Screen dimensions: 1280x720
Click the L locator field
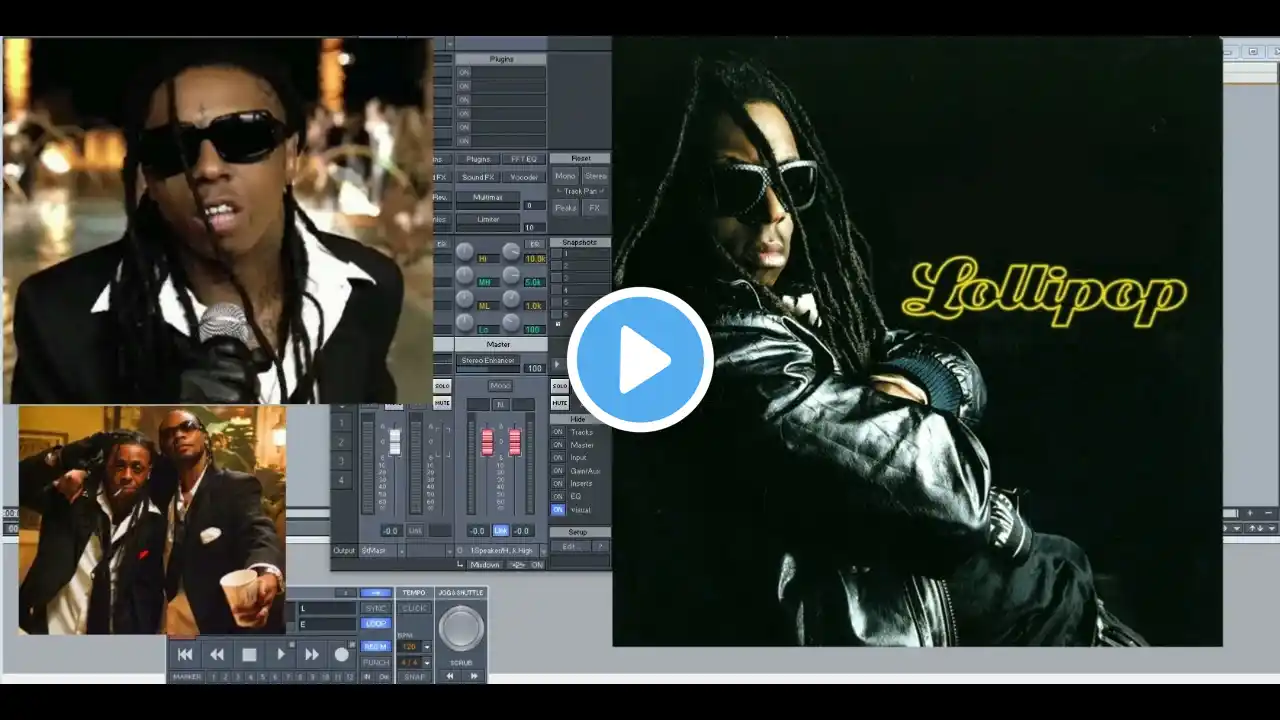(x=326, y=608)
